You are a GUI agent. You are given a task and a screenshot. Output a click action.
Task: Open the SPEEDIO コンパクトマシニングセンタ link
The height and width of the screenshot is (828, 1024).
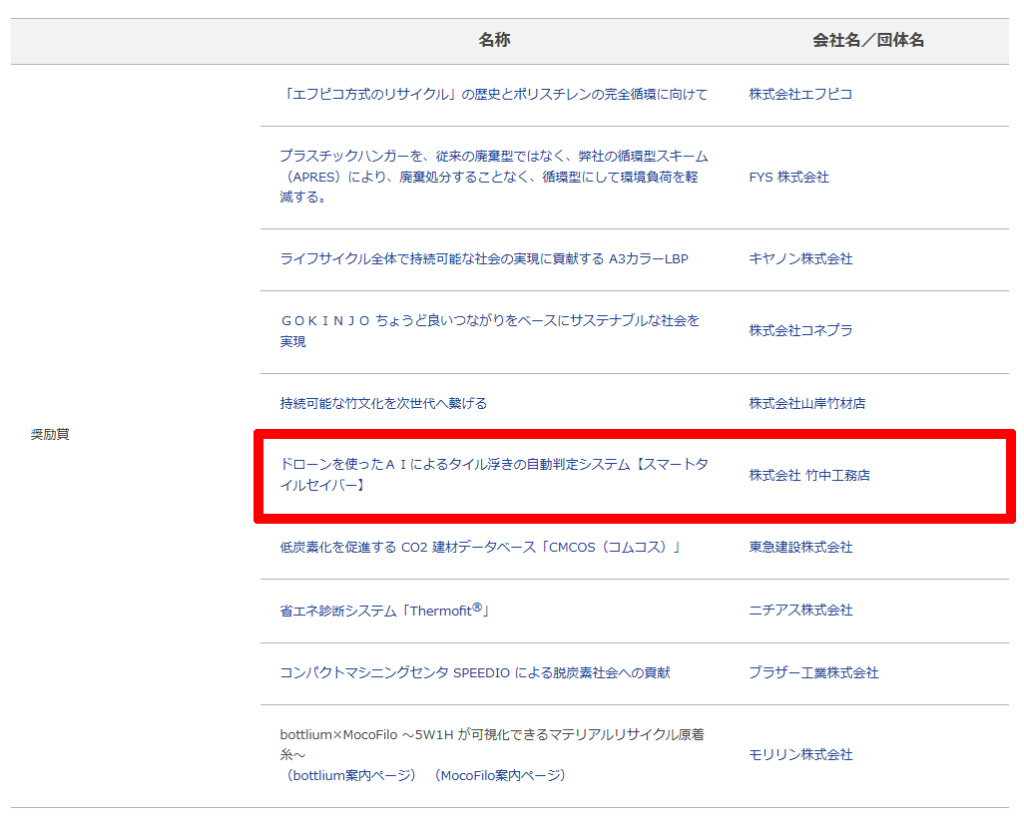pos(475,673)
